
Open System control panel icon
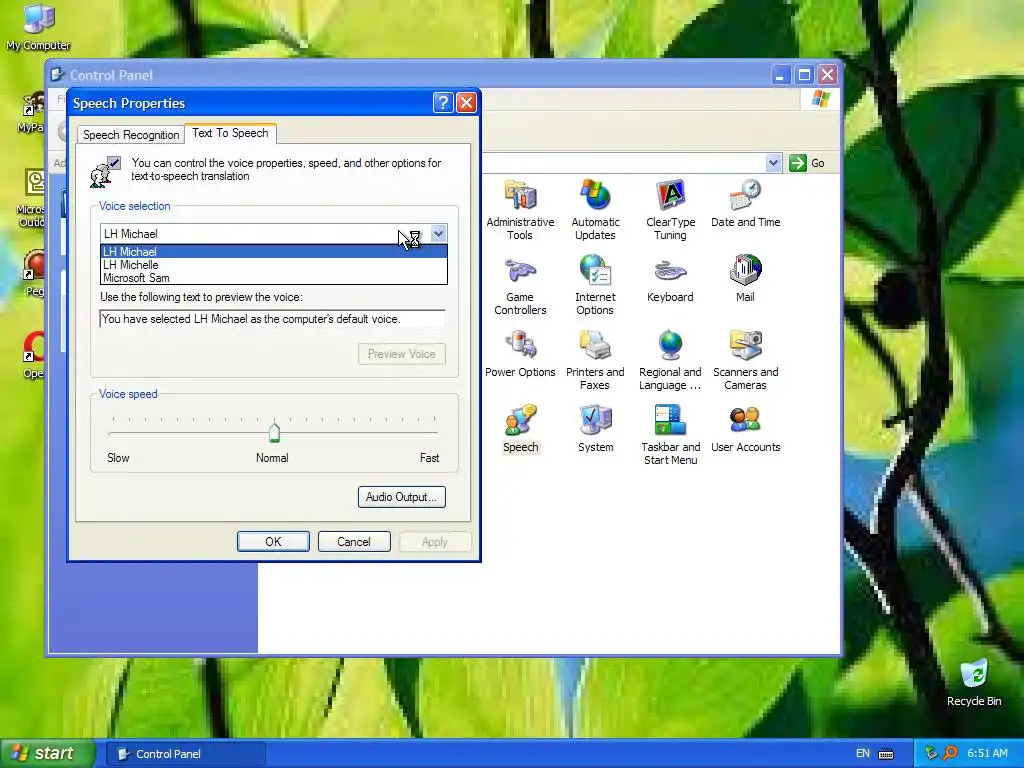pyautogui.click(x=595, y=429)
